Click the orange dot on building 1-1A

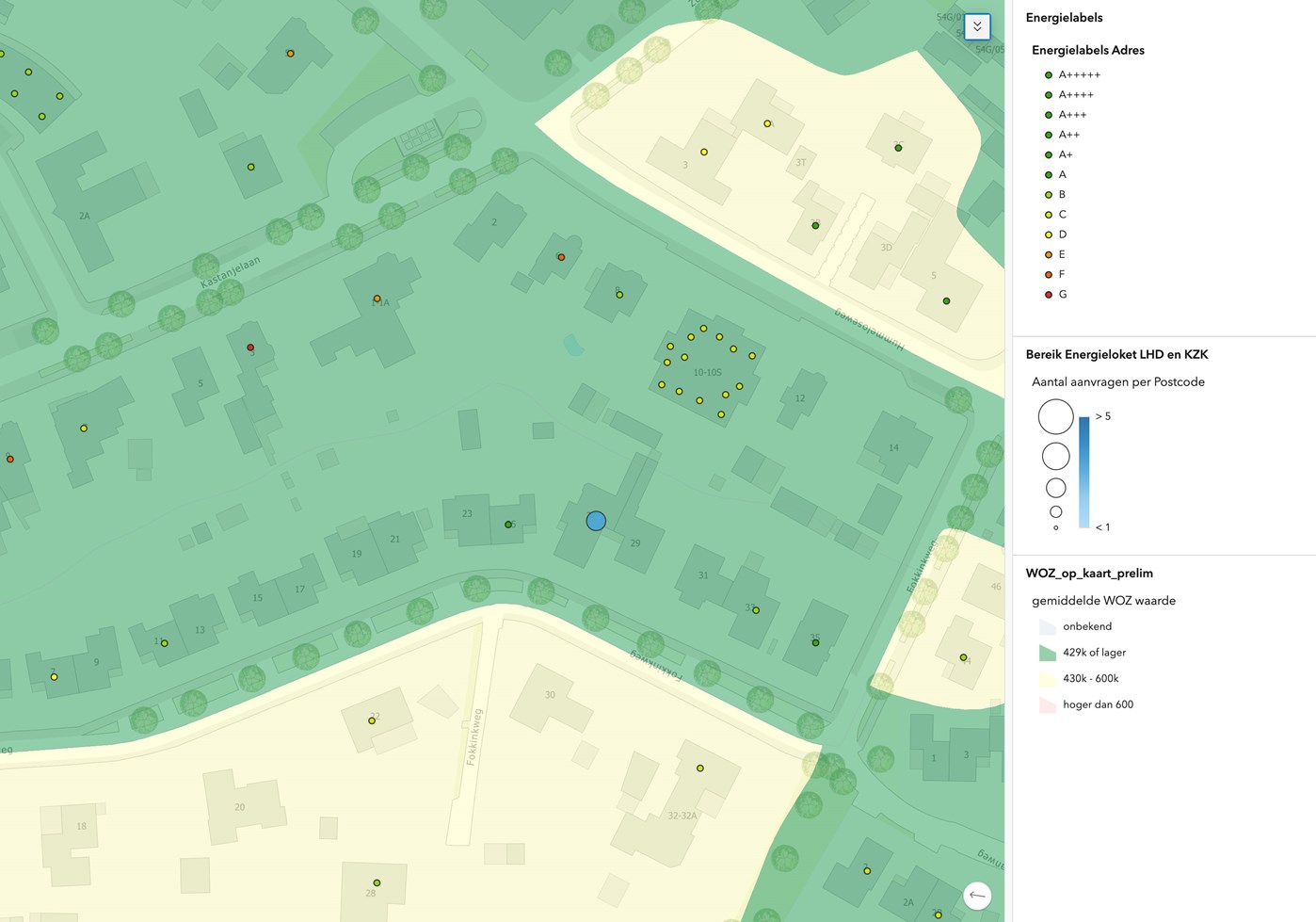pos(377,299)
